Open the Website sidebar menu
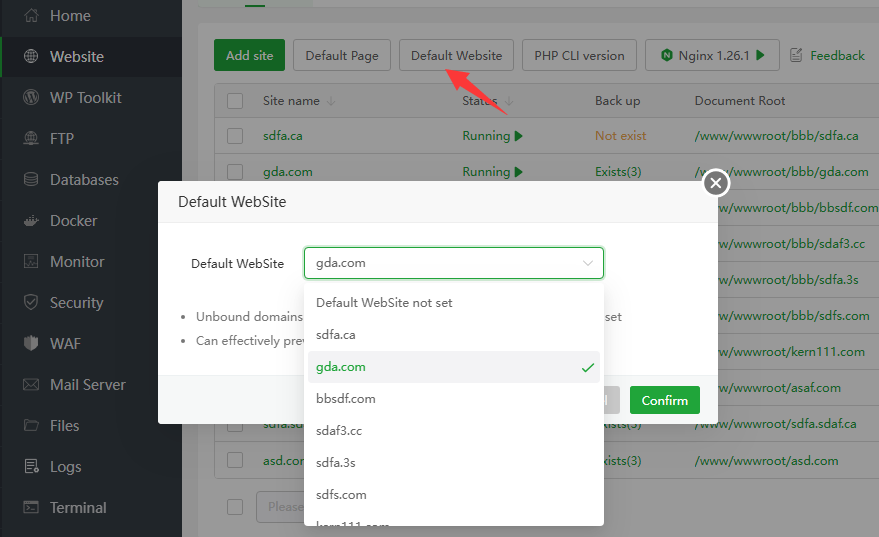Screen dimensions: 879x537 tap(91, 57)
